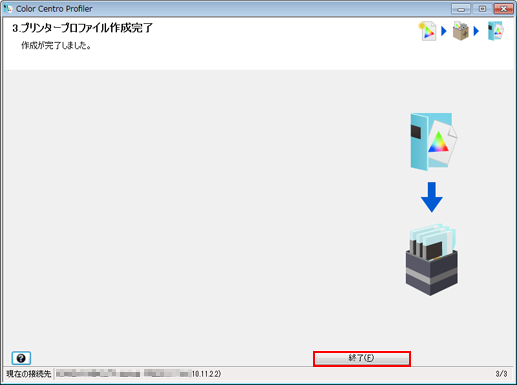Screen dimensions: 517x385
Task: Click the 作成が完了しました message text
Action: [56, 45]
